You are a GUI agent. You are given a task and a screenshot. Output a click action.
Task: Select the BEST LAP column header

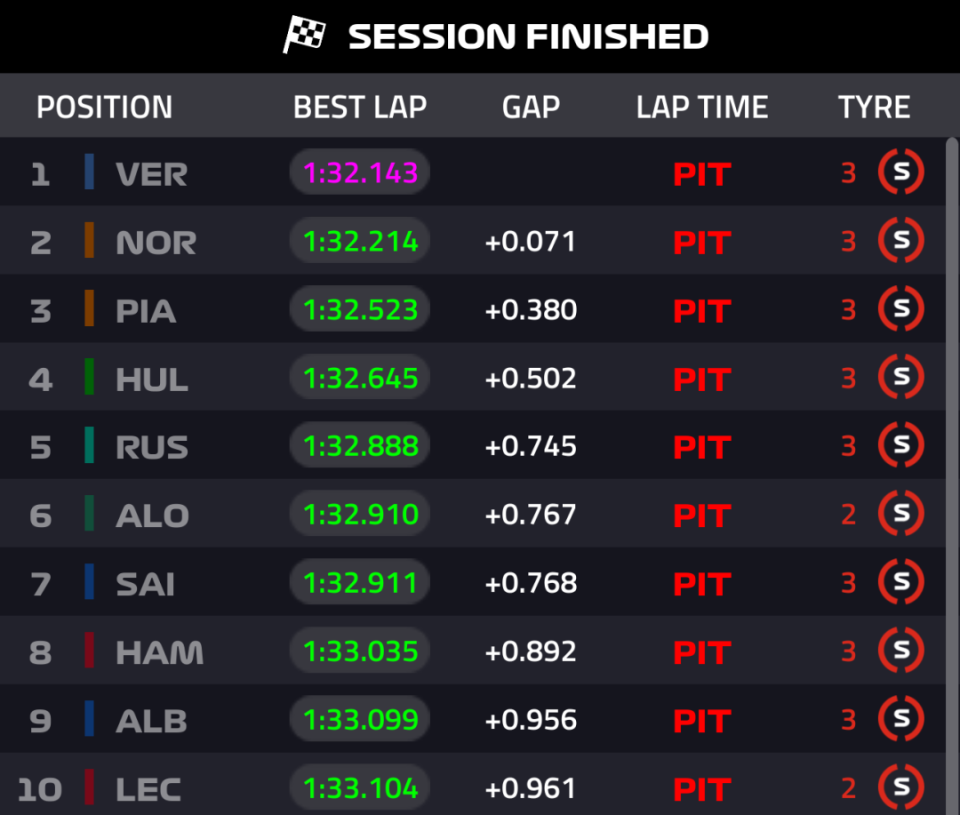[360, 107]
